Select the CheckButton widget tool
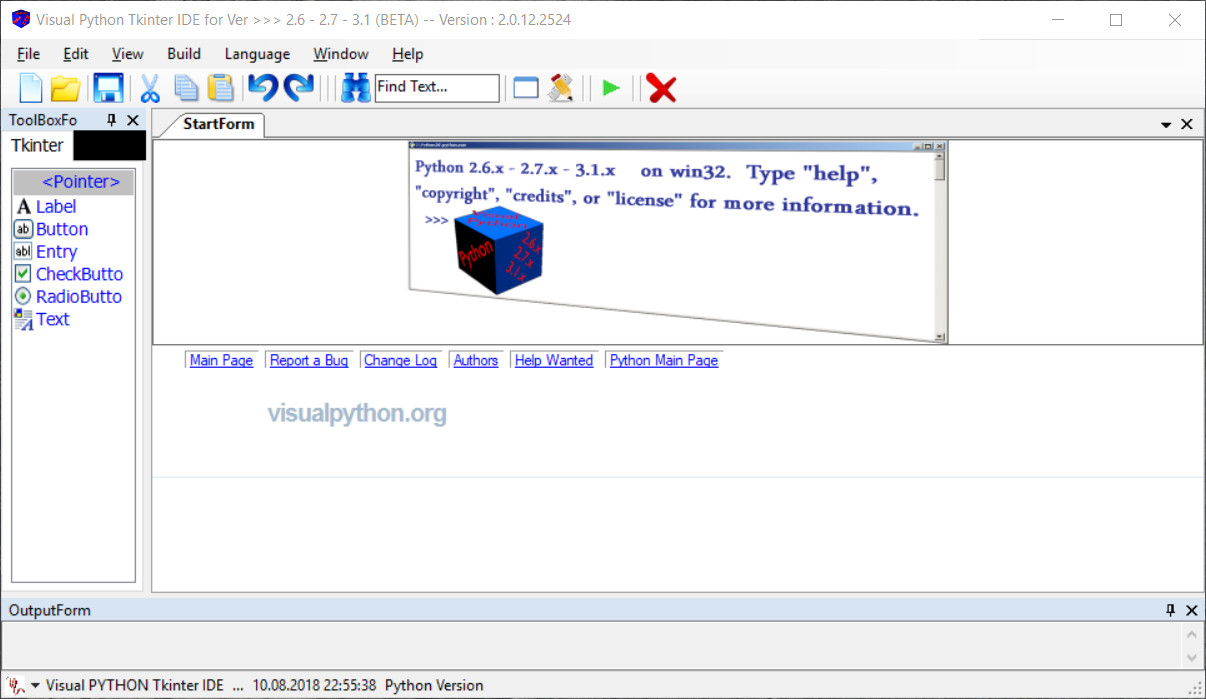1206x699 pixels. pyautogui.click(x=79, y=274)
